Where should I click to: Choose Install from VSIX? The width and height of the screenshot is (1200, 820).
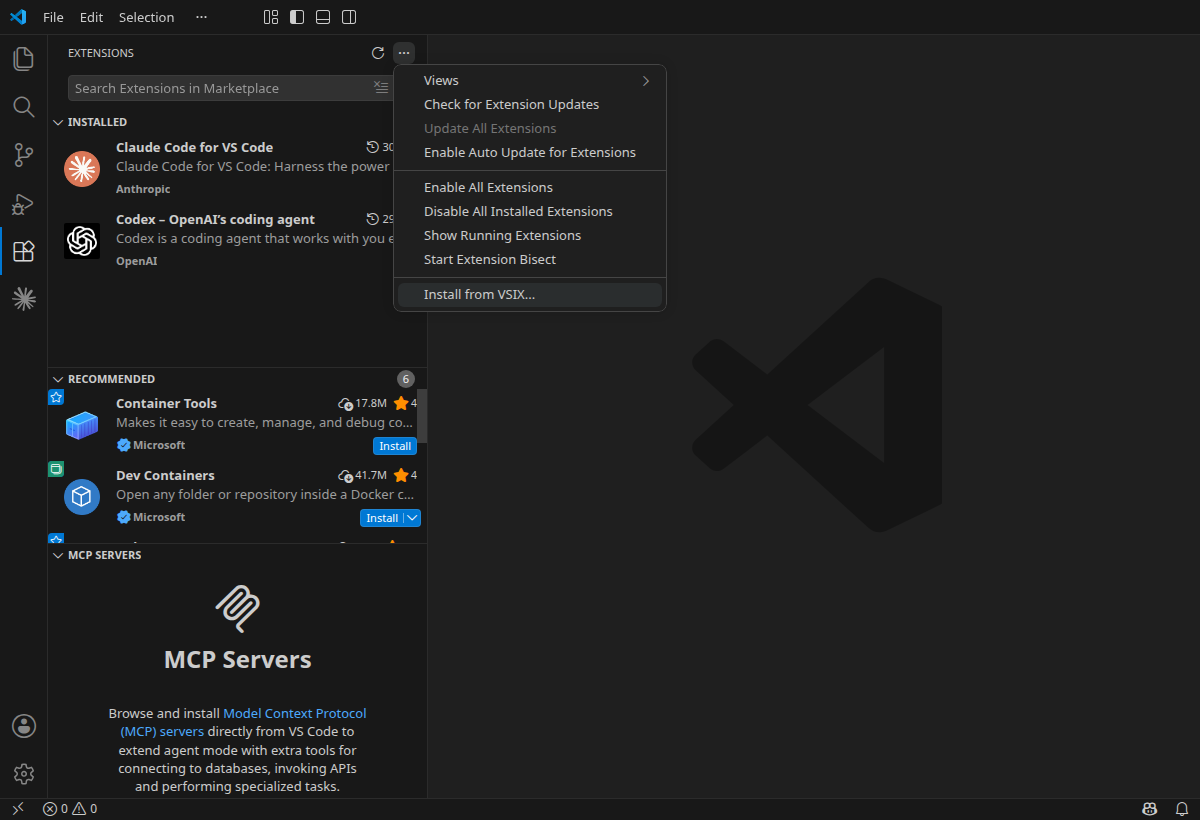[x=530, y=295]
